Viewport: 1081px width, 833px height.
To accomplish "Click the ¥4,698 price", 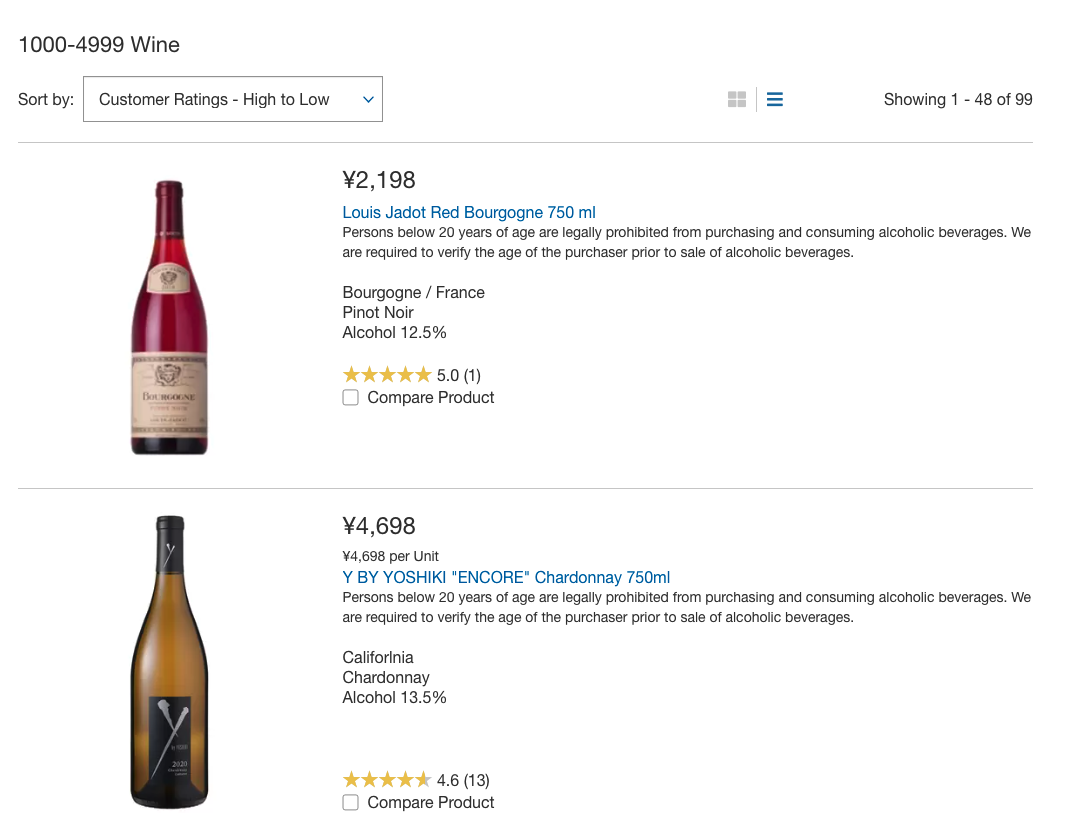I will 378,526.
